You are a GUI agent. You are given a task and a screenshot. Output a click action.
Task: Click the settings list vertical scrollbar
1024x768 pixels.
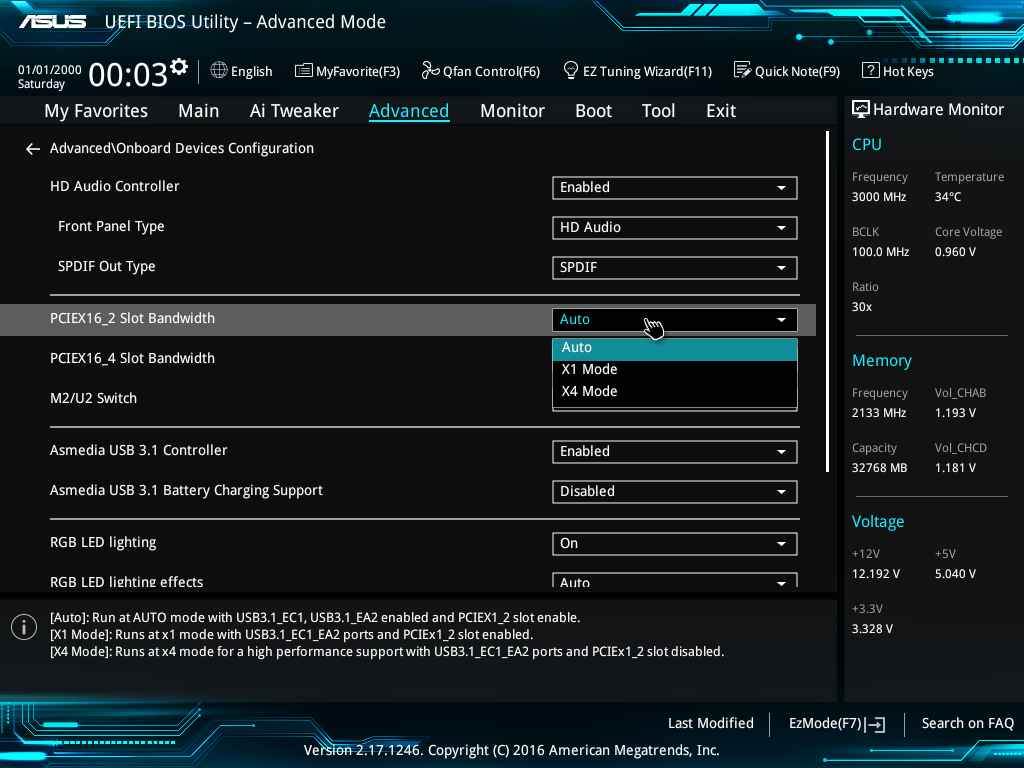point(827,302)
